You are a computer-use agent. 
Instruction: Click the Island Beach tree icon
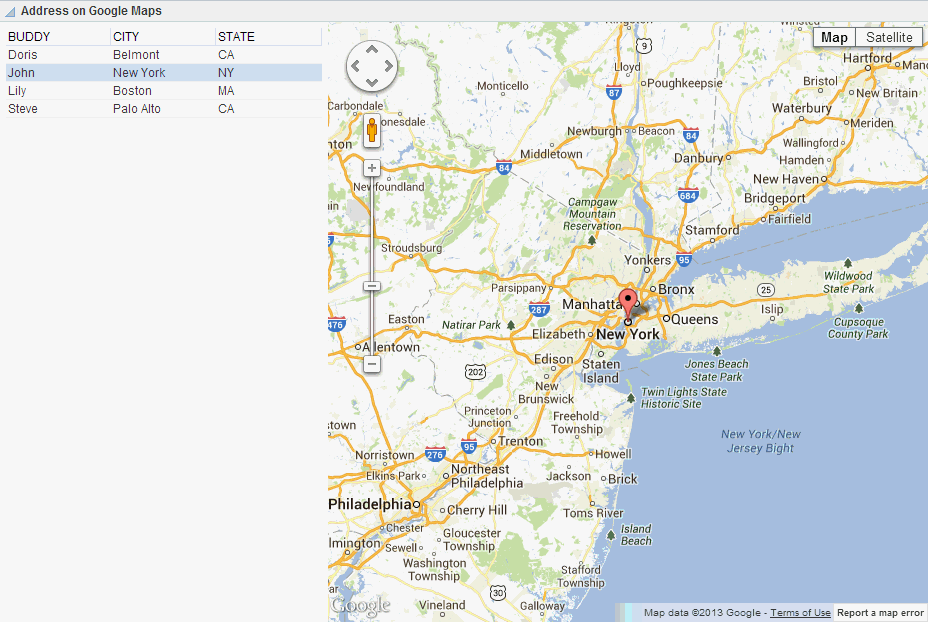pyautogui.click(x=611, y=535)
